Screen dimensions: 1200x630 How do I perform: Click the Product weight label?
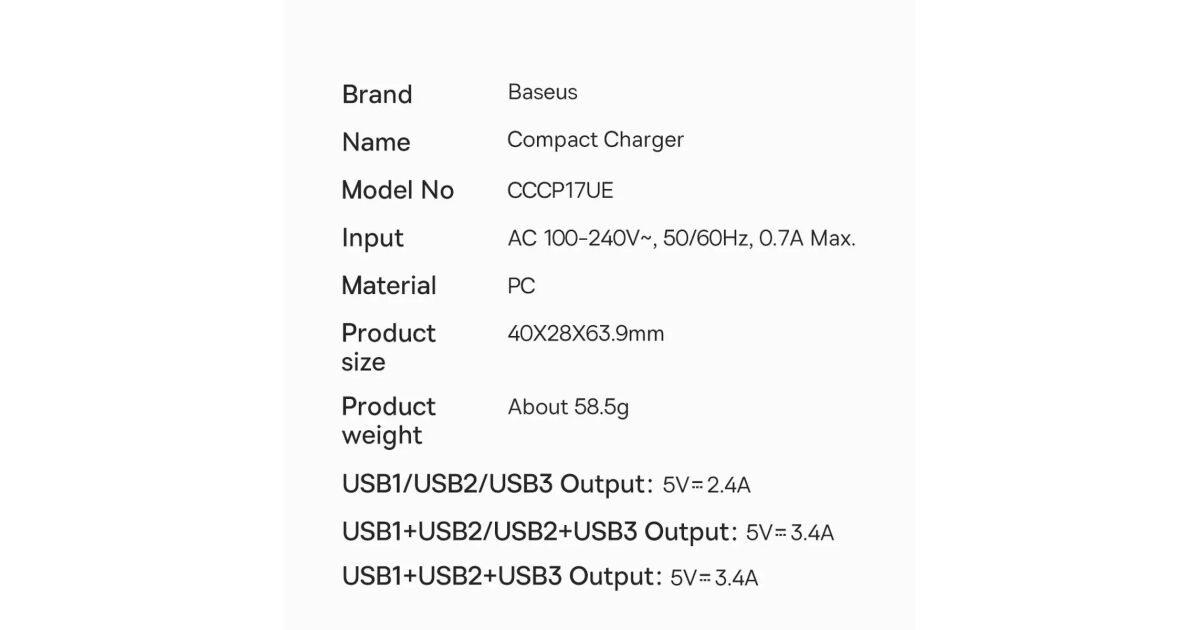click(x=388, y=421)
